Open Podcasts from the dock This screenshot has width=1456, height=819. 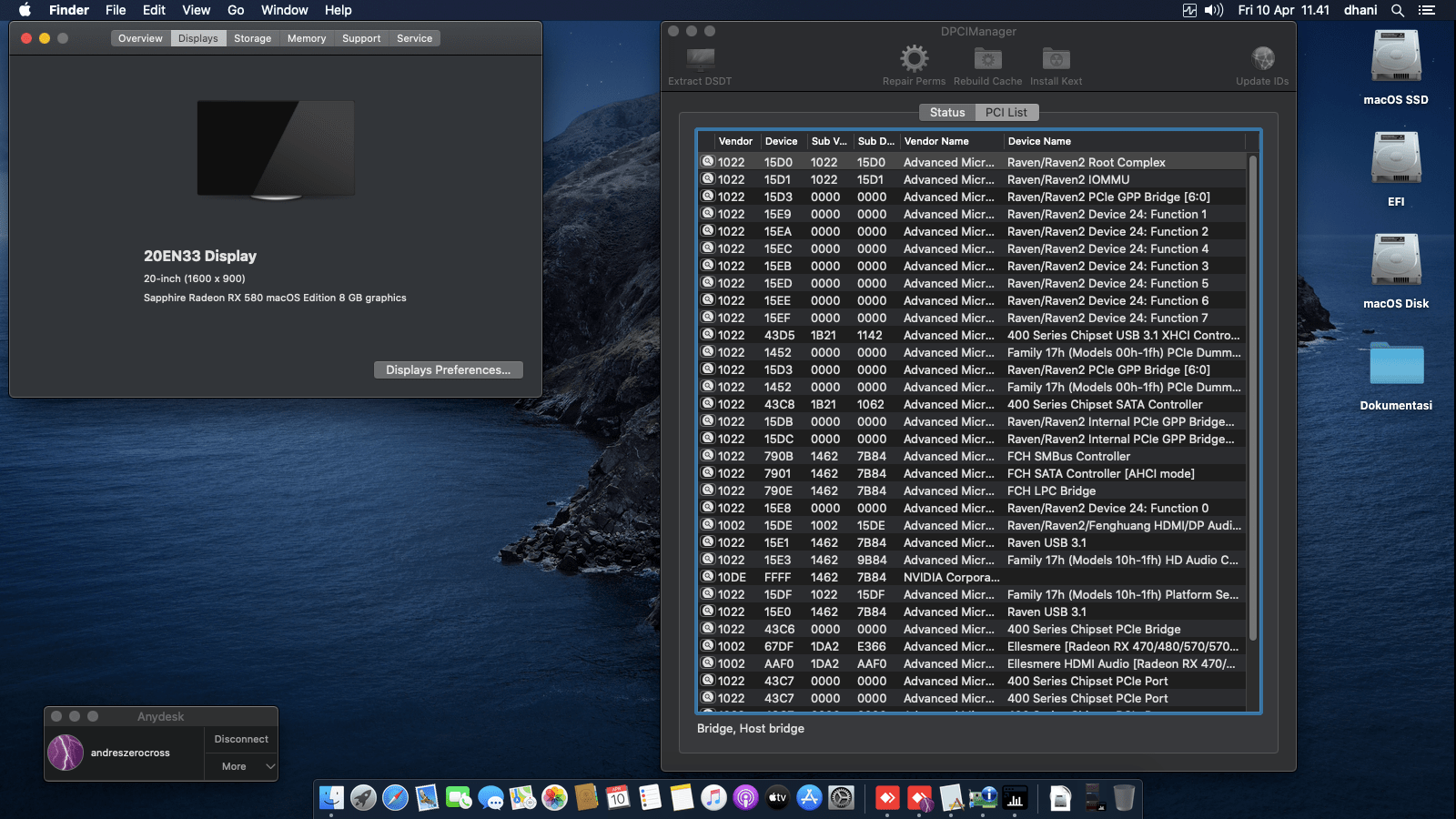[745, 798]
